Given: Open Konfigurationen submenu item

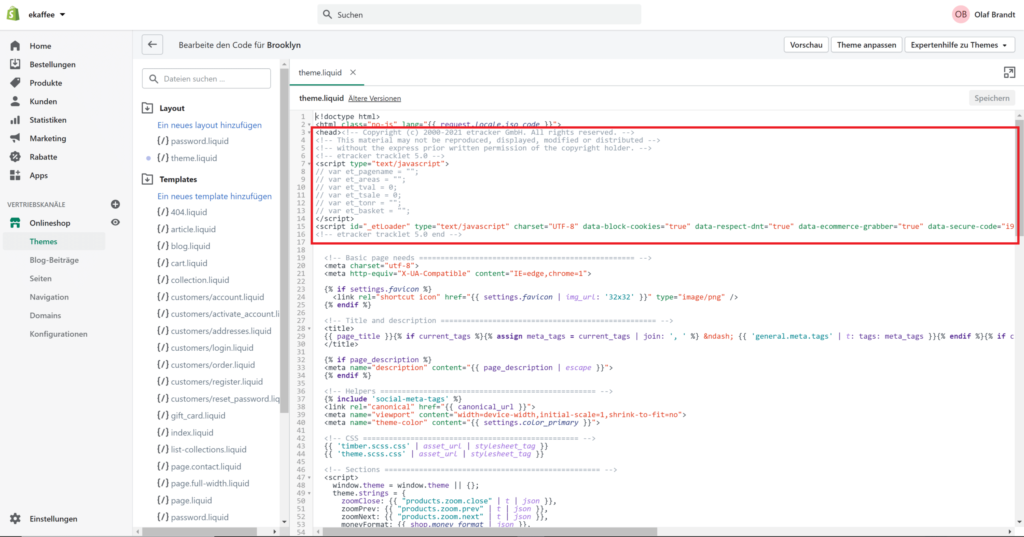Looking at the screenshot, I should click(58, 334).
